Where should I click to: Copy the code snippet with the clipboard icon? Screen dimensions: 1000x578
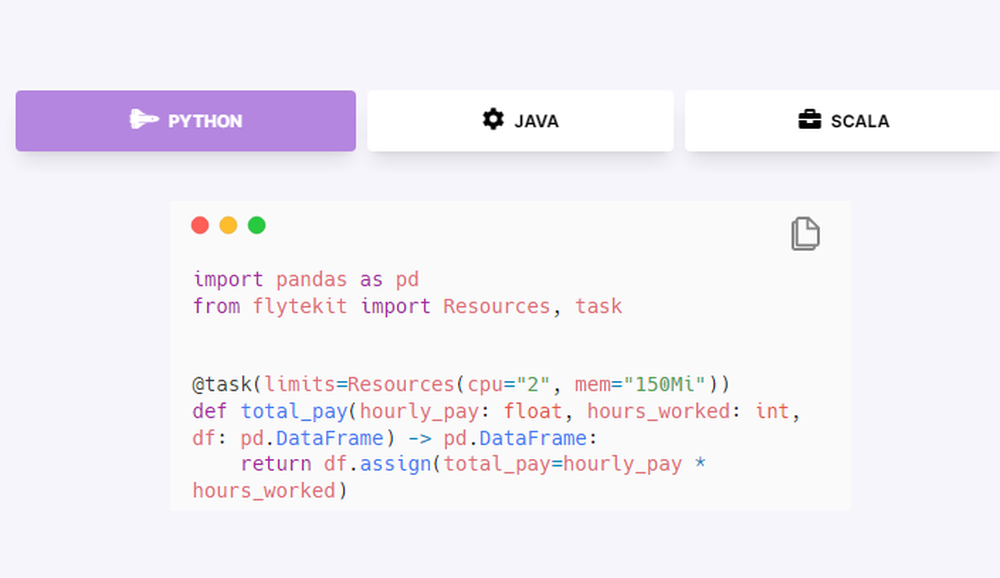pyautogui.click(x=805, y=233)
